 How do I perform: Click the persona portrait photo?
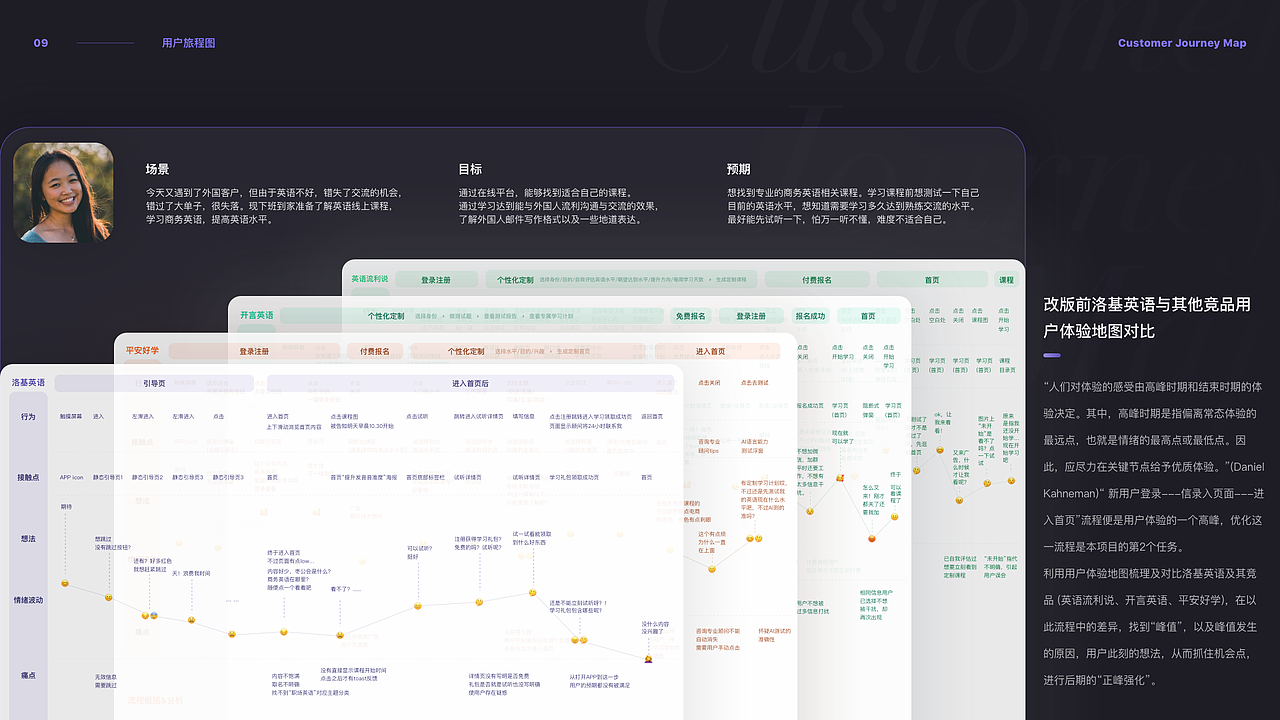(x=63, y=192)
